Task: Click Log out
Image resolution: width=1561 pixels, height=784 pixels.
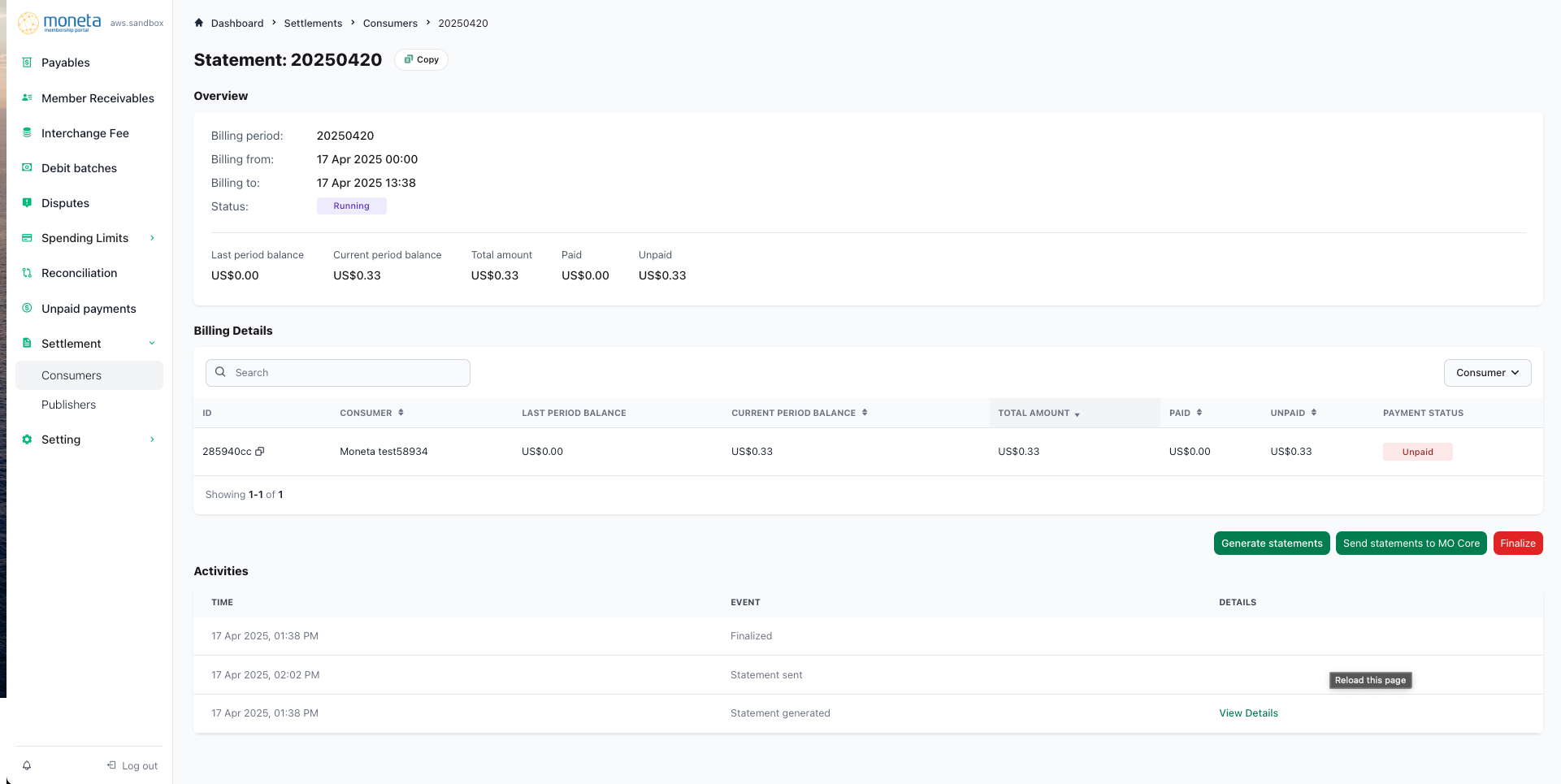Action: pos(132,765)
